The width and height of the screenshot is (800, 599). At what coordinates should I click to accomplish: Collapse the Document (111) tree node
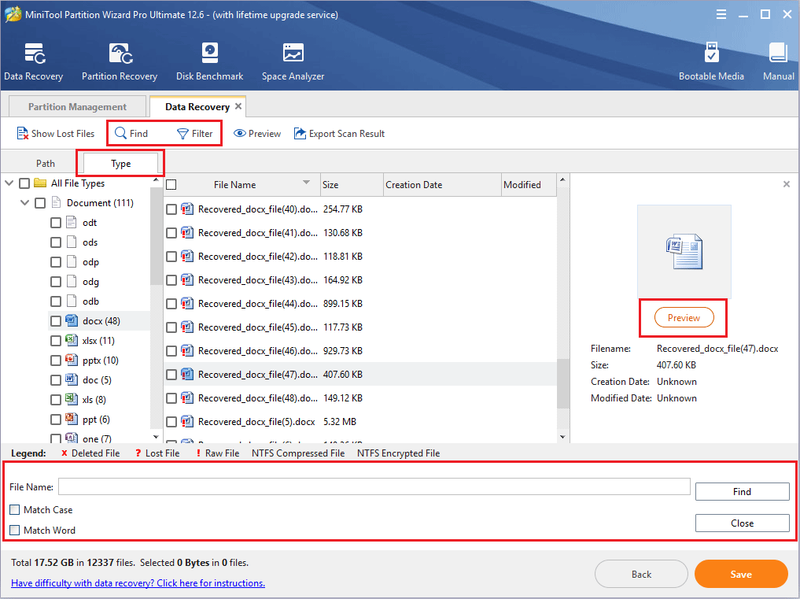coord(24,203)
